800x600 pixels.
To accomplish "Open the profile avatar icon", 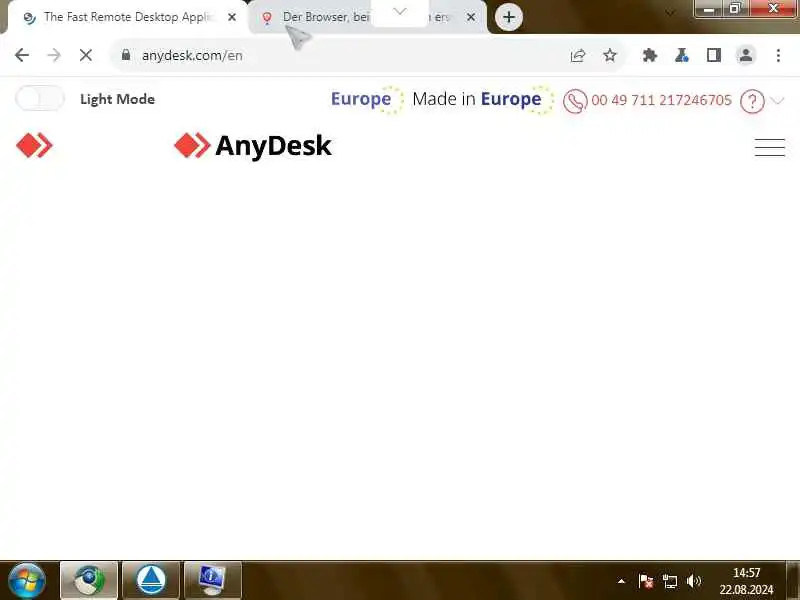I will point(745,55).
